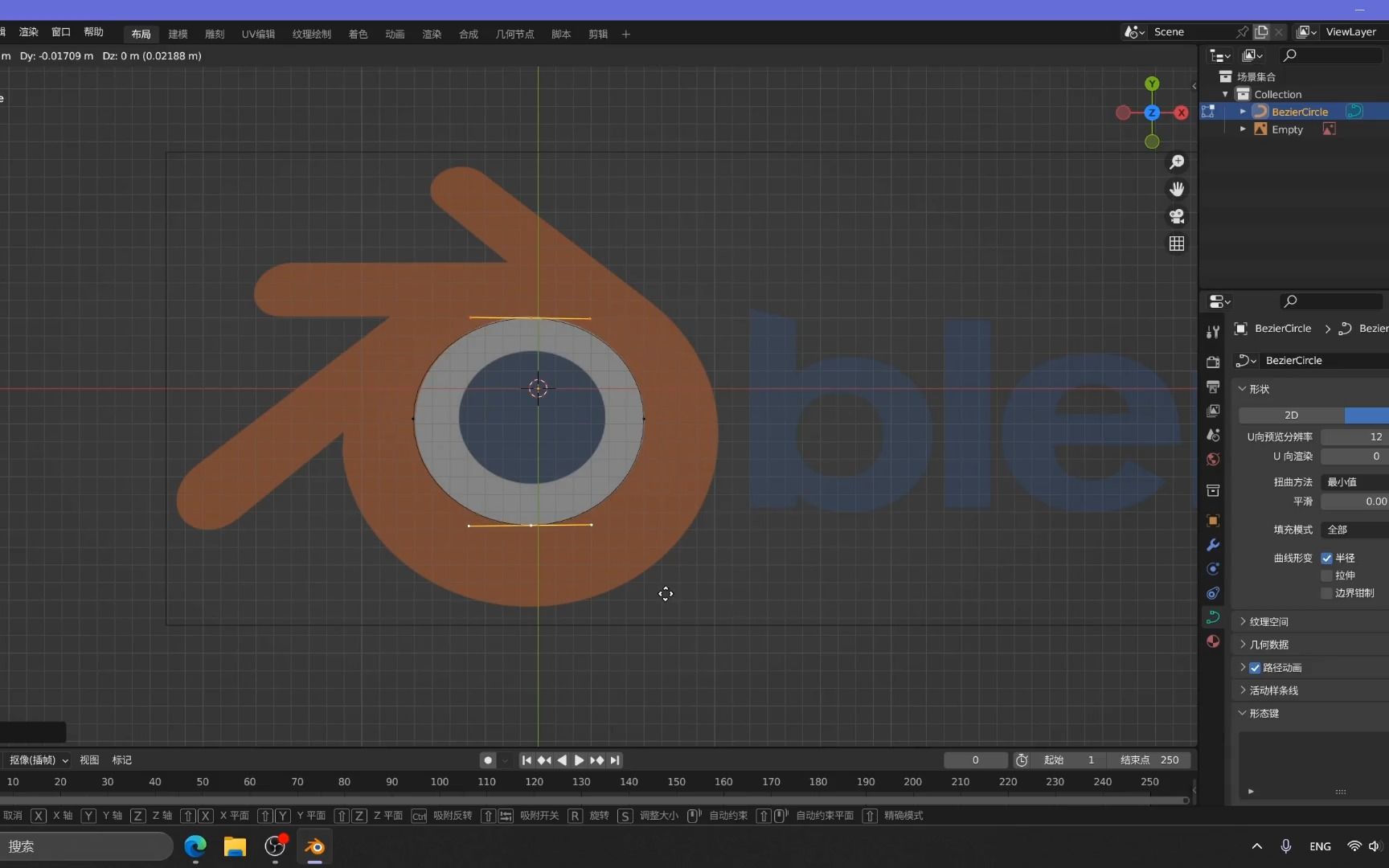Screen dimensions: 1389x868
Task: Disable the 路径动画 checkbox
Action: coord(1254,667)
